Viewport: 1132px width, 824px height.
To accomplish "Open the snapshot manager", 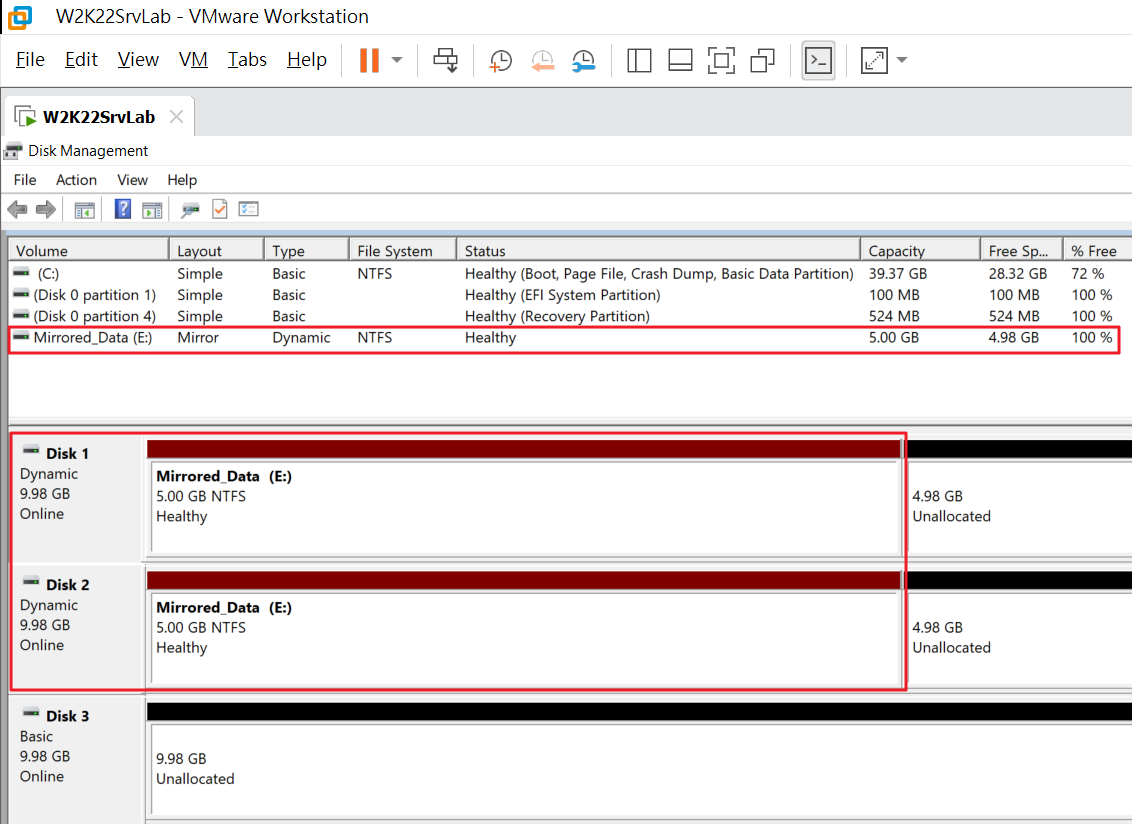I will pos(583,61).
